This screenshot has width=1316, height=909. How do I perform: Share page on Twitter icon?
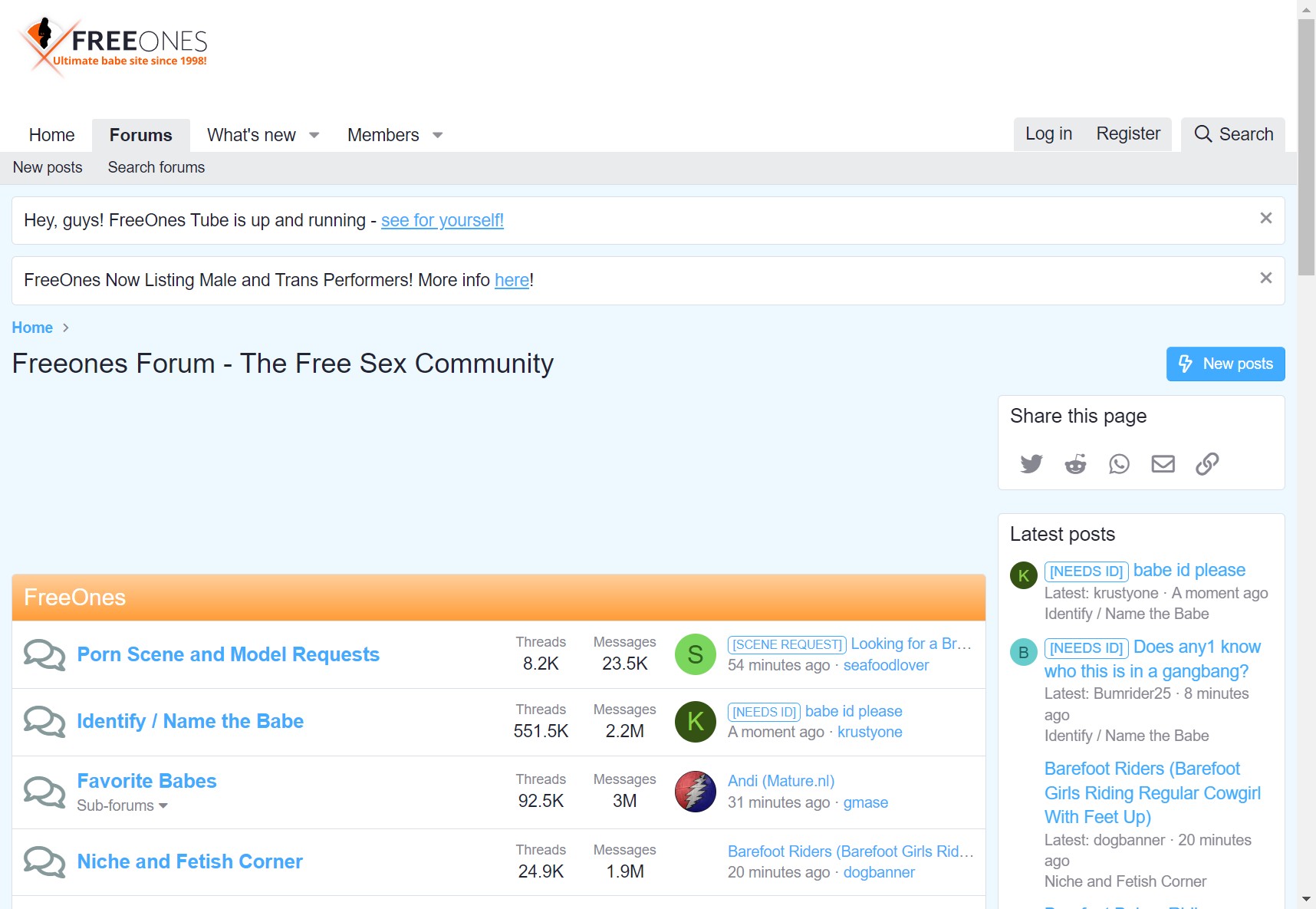tap(1031, 463)
